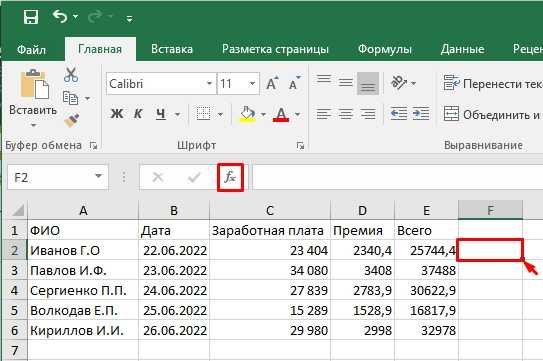Select row 4 header

(x=14, y=290)
